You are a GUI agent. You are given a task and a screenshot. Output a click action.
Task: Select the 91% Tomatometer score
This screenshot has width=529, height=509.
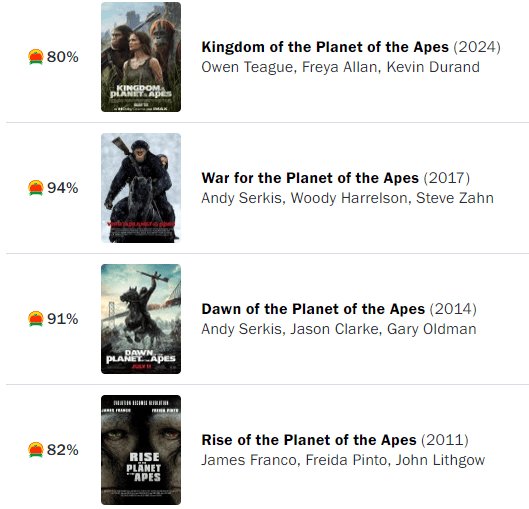[63, 319]
